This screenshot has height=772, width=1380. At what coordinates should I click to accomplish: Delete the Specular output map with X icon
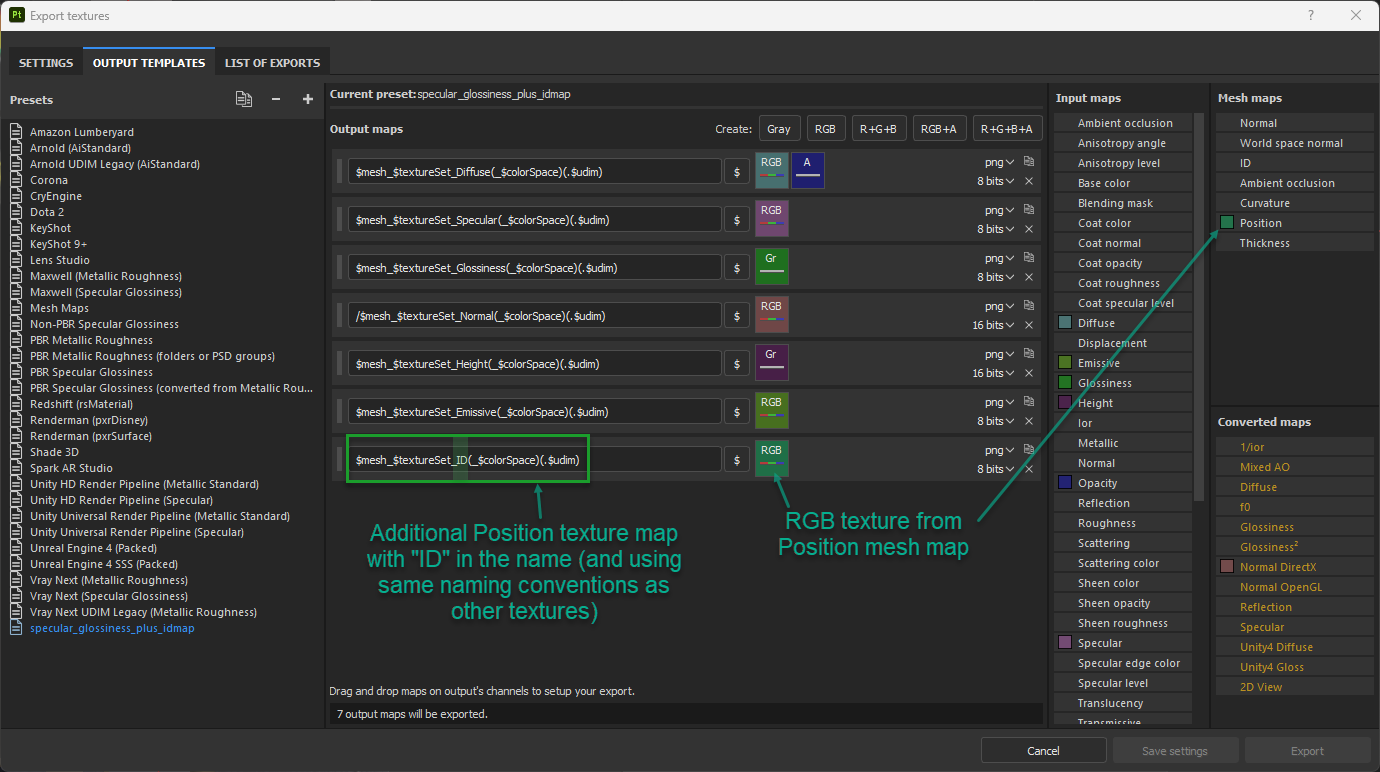click(x=1029, y=229)
